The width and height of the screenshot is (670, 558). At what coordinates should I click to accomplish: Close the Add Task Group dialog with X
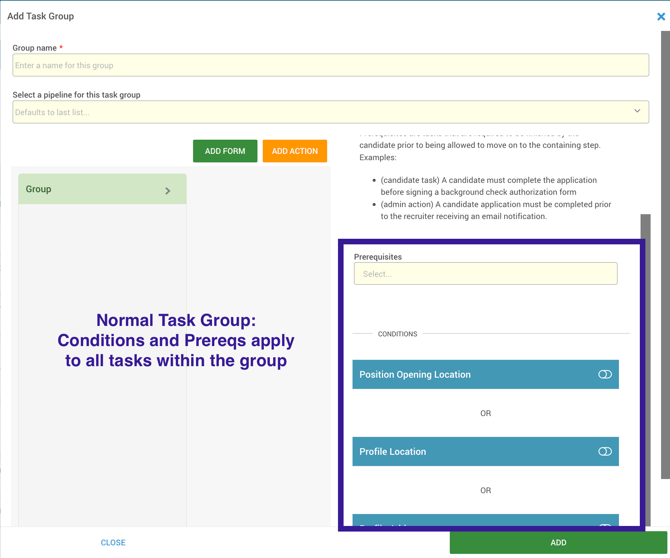click(x=660, y=16)
